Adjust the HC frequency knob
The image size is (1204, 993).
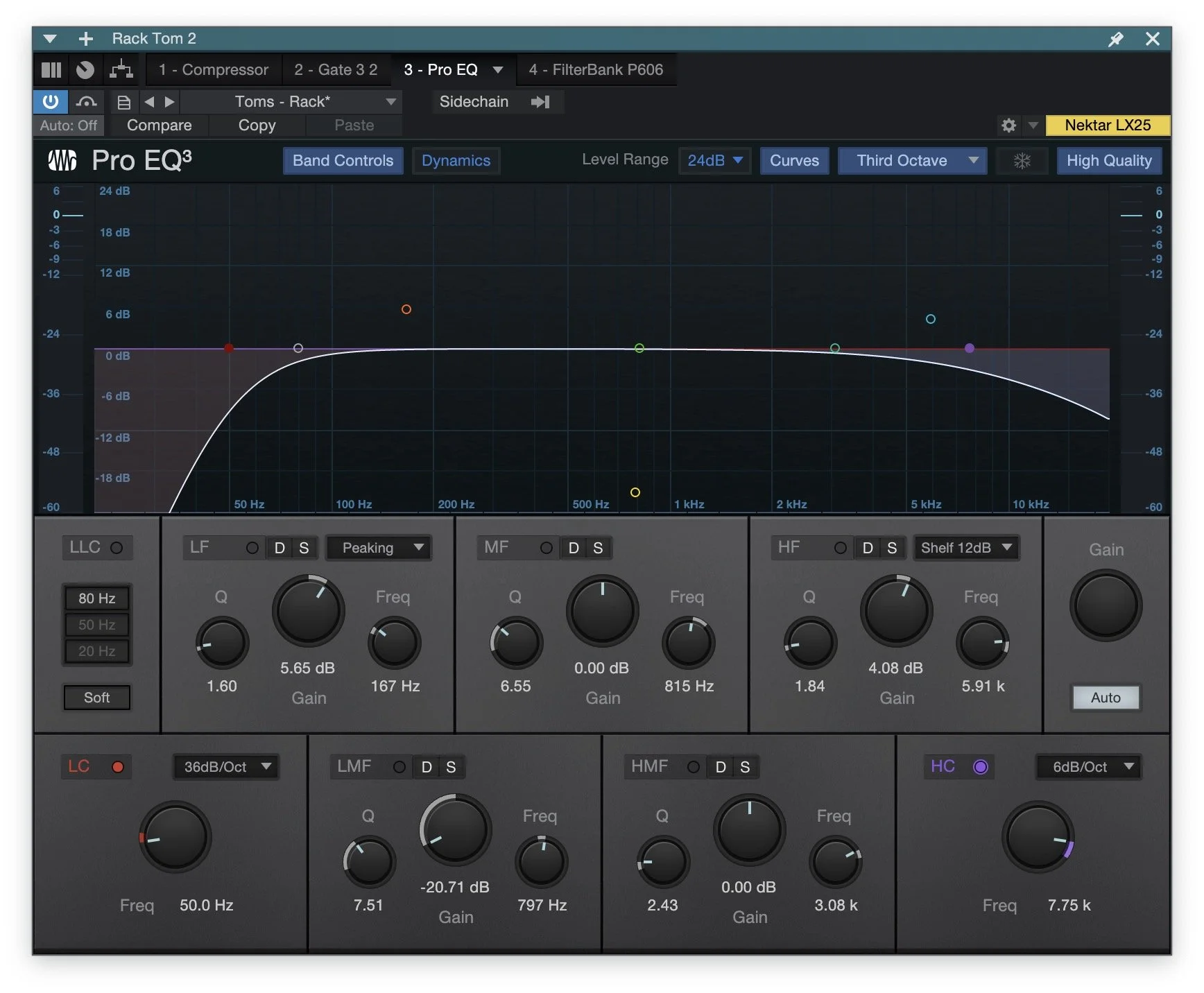pos(1038,836)
